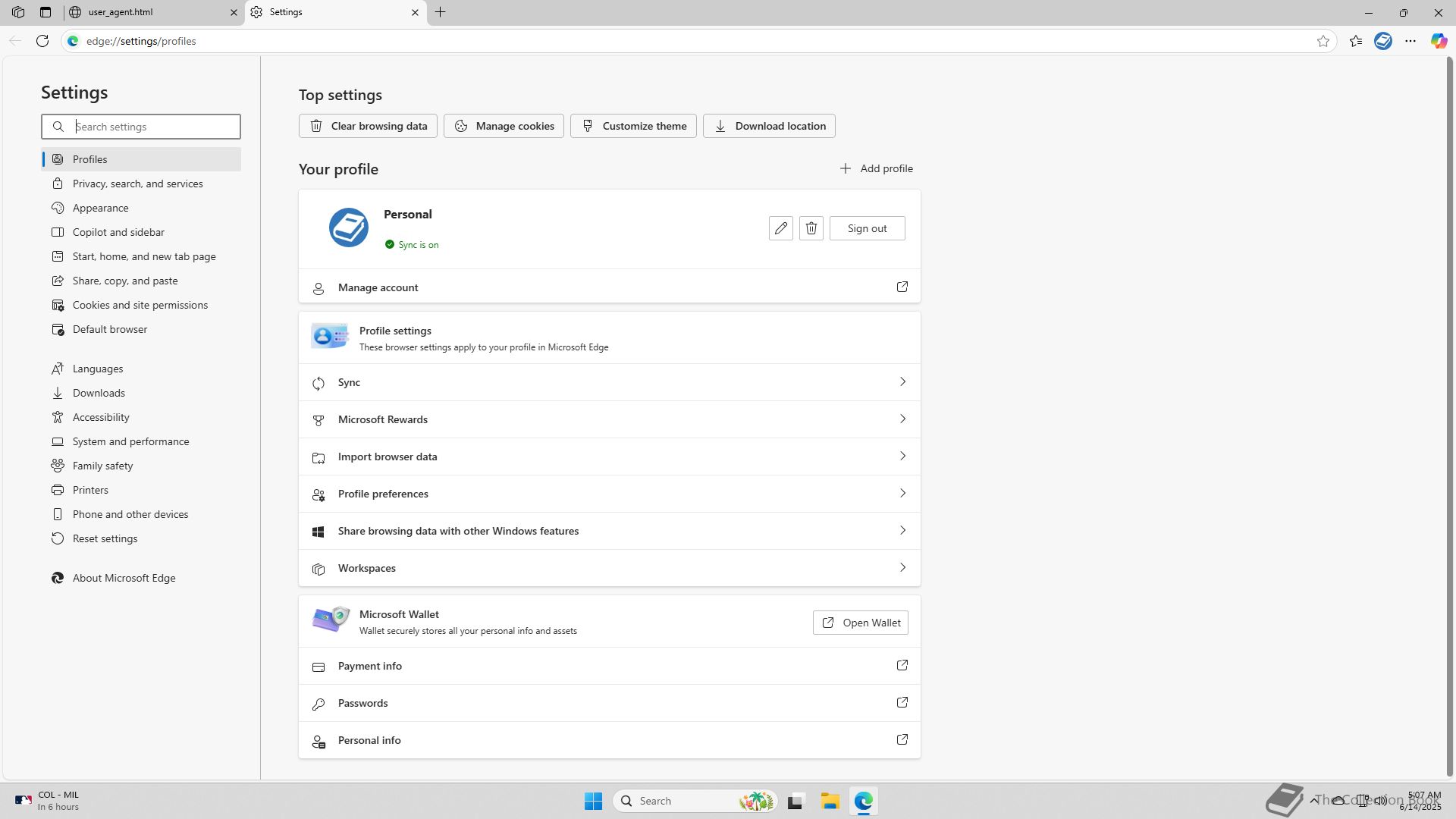Click the Search settings input field

(152, 127)
